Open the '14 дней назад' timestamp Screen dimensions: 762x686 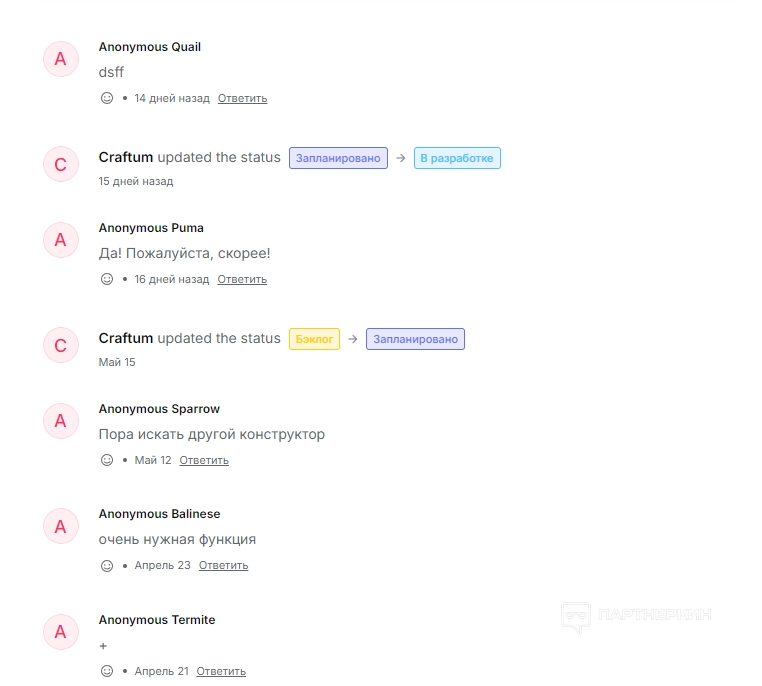[172, 98]
